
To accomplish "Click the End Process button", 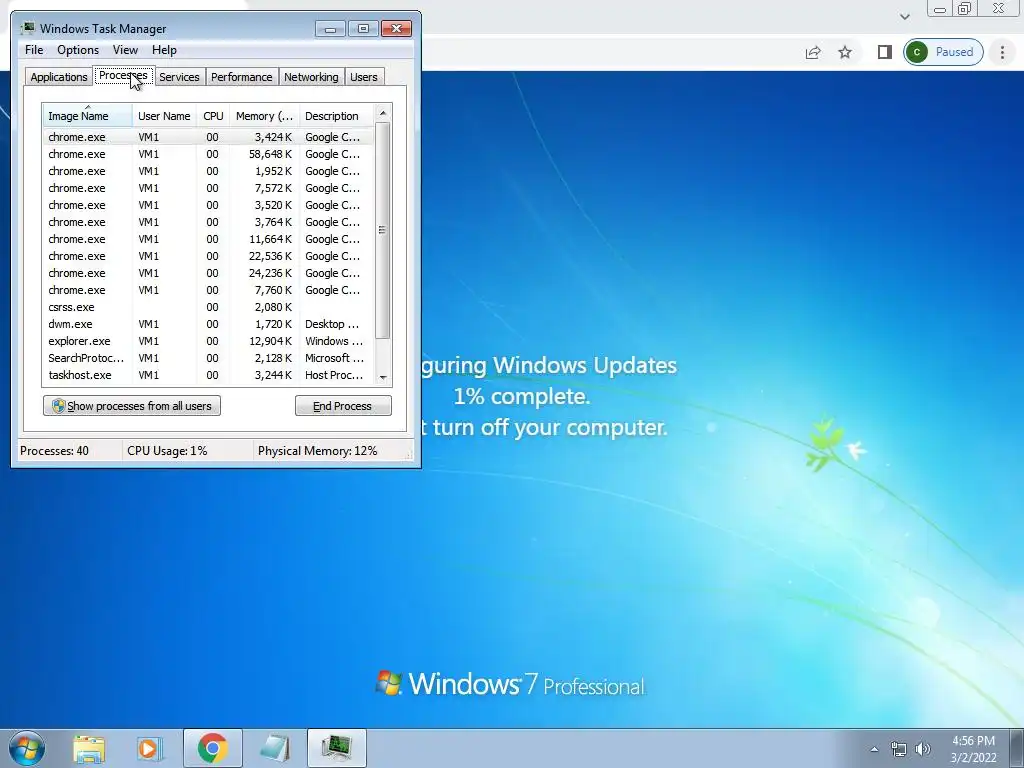I will (x=344, y=406).
